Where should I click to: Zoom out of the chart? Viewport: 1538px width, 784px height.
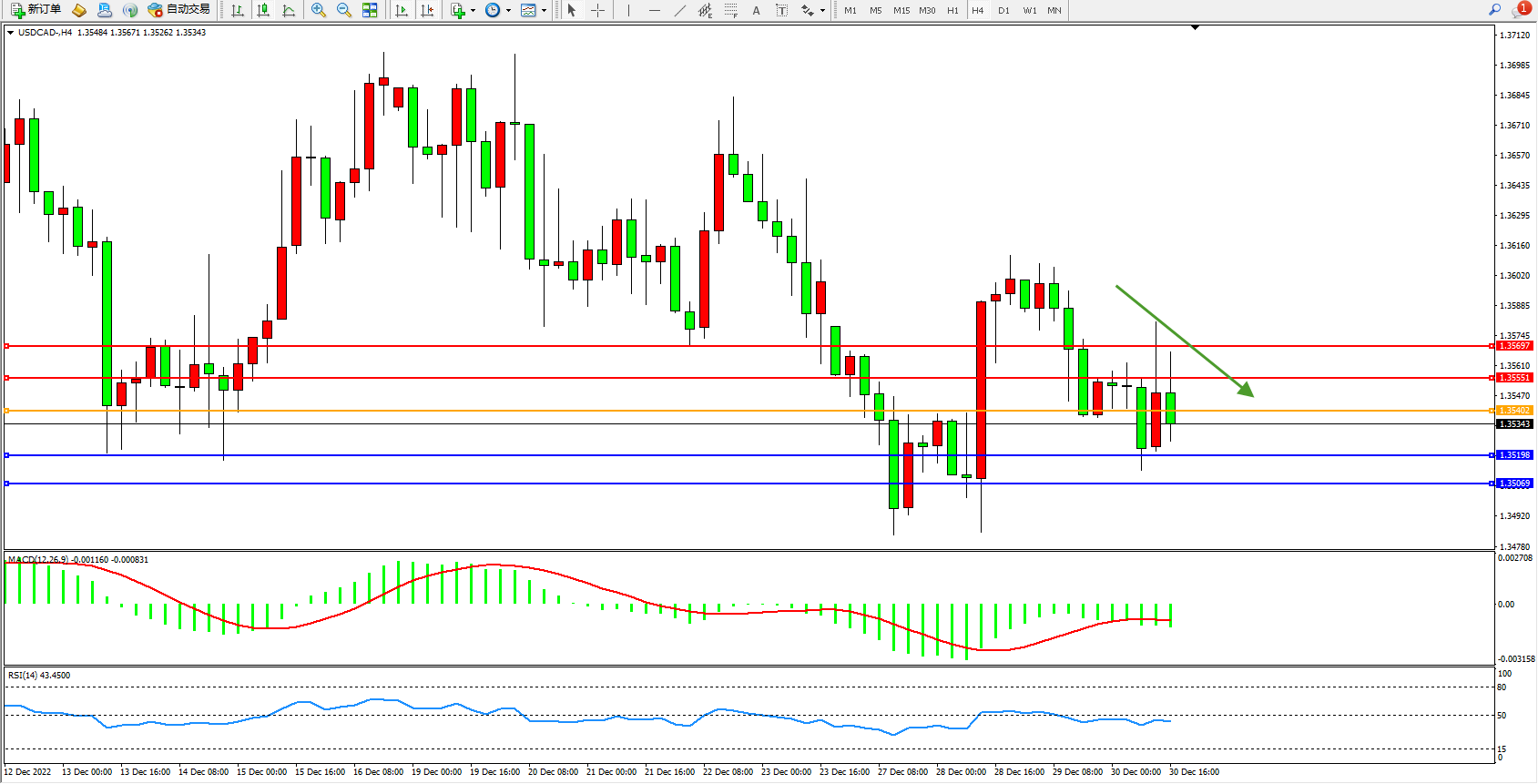click(344, 10)
